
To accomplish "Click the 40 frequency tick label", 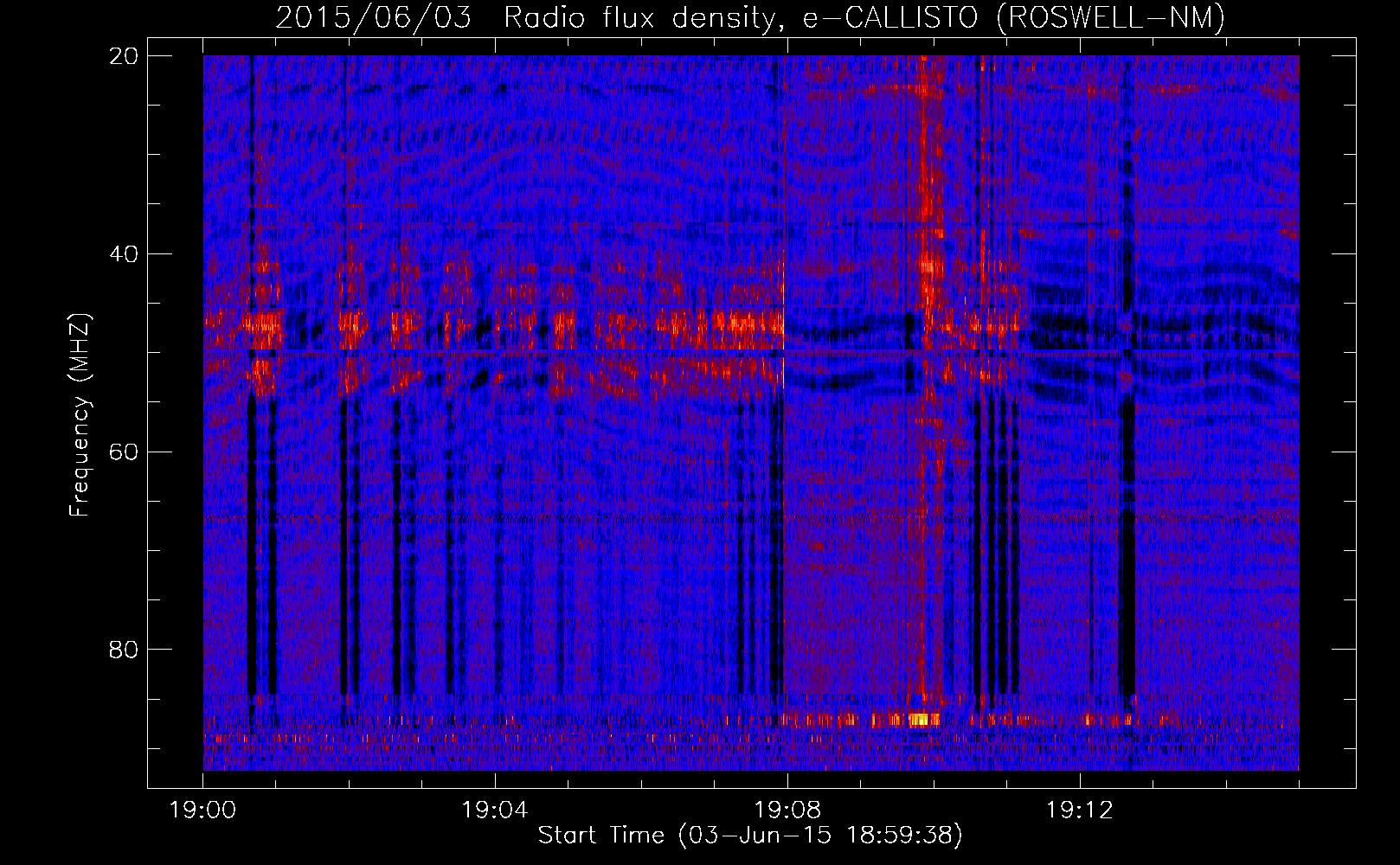I will [124, 254].
